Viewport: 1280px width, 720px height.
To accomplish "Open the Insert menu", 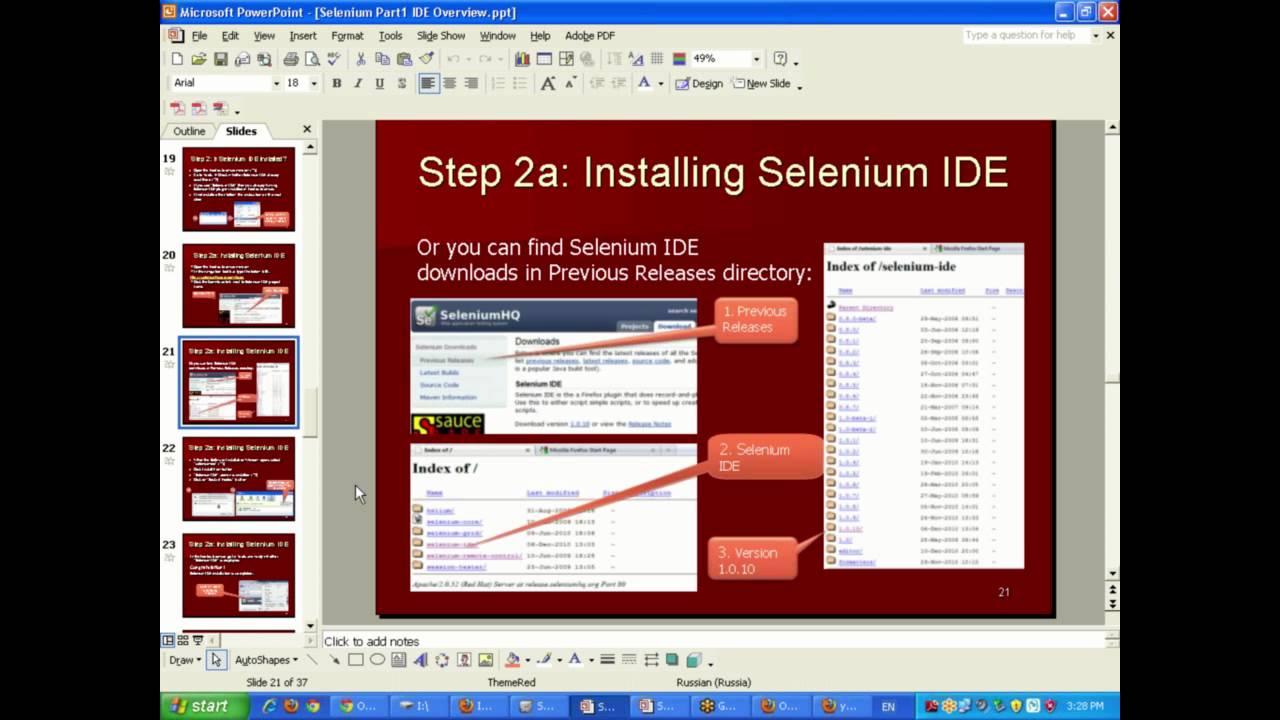I will (302, 36).
